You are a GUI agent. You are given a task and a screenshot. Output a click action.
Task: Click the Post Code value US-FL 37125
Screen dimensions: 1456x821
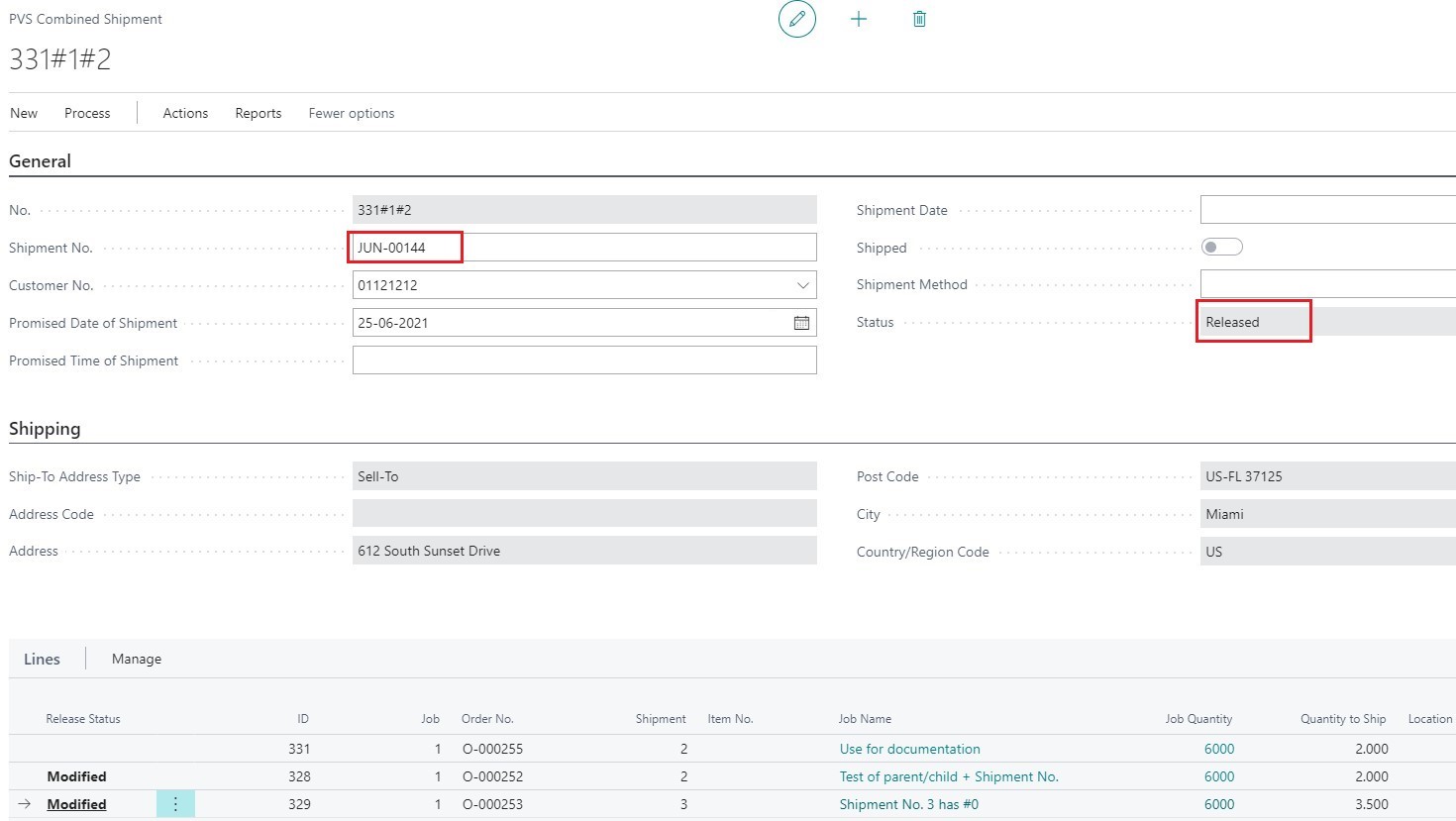click(x=1328, y=476)
